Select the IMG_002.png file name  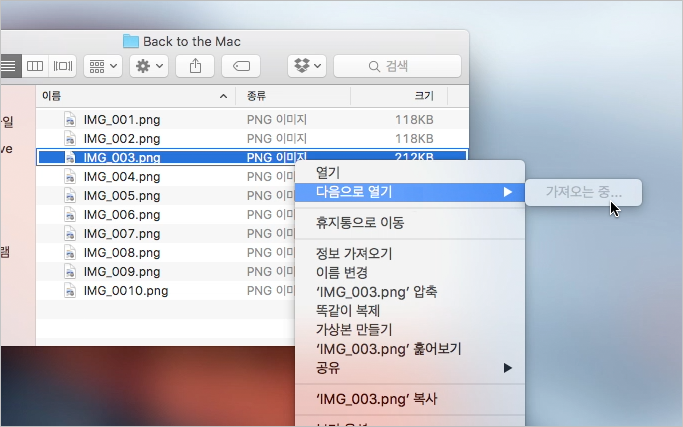click(x=122, y=139)
